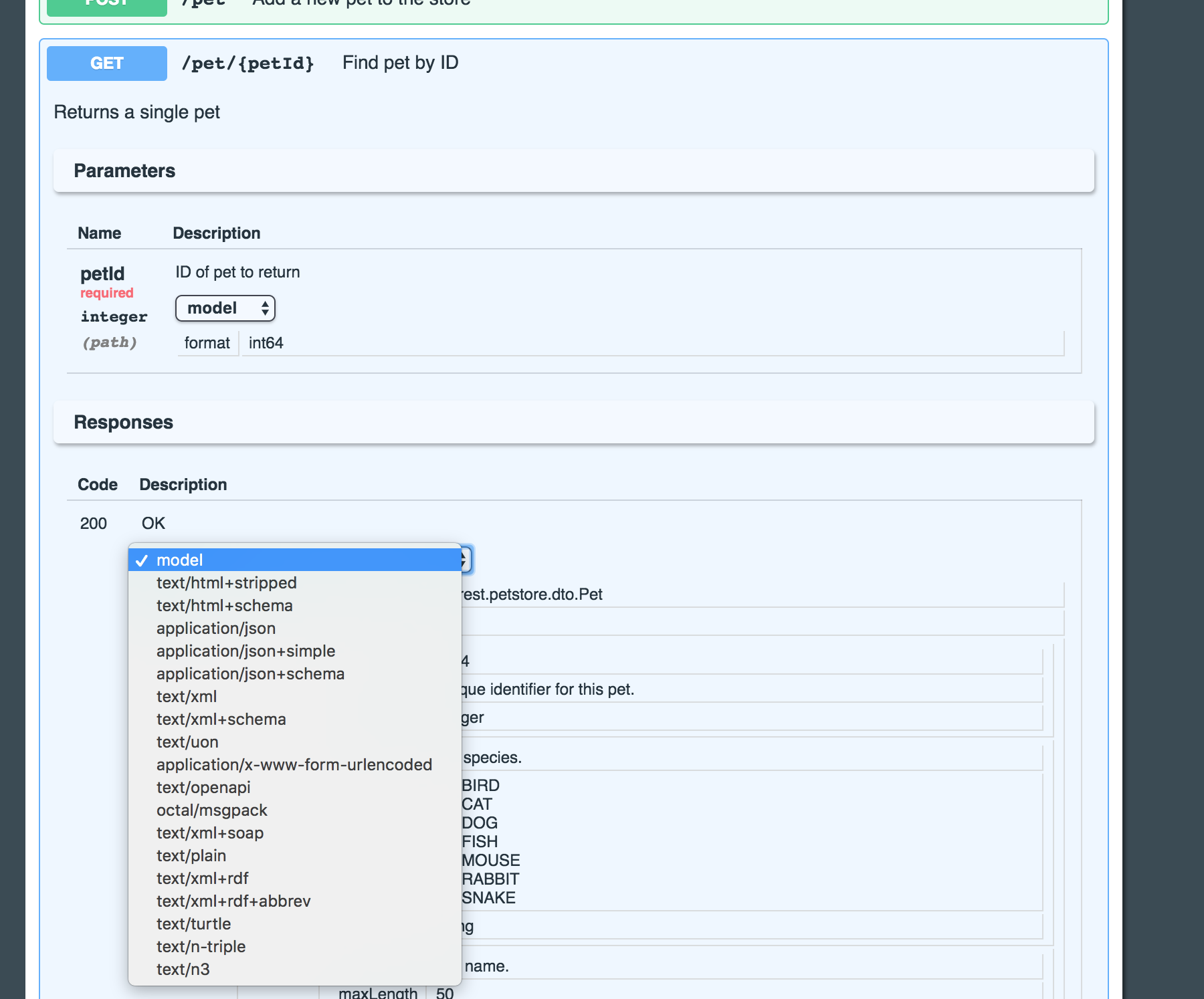Select text/turtle from dropdown
1204x999 pixels.
point(193,924)
